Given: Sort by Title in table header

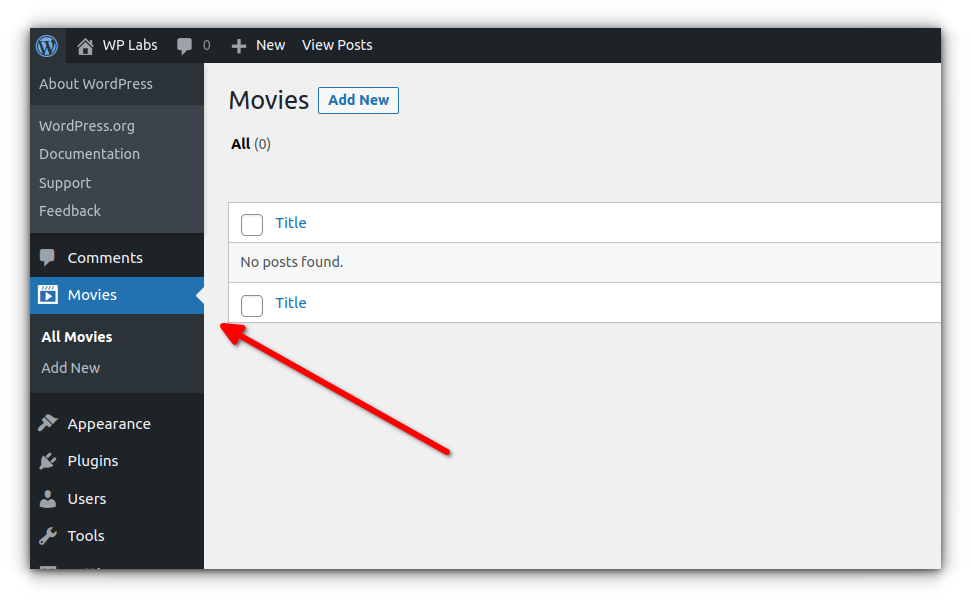Looking at the screenshot, I should click(291, 223).
